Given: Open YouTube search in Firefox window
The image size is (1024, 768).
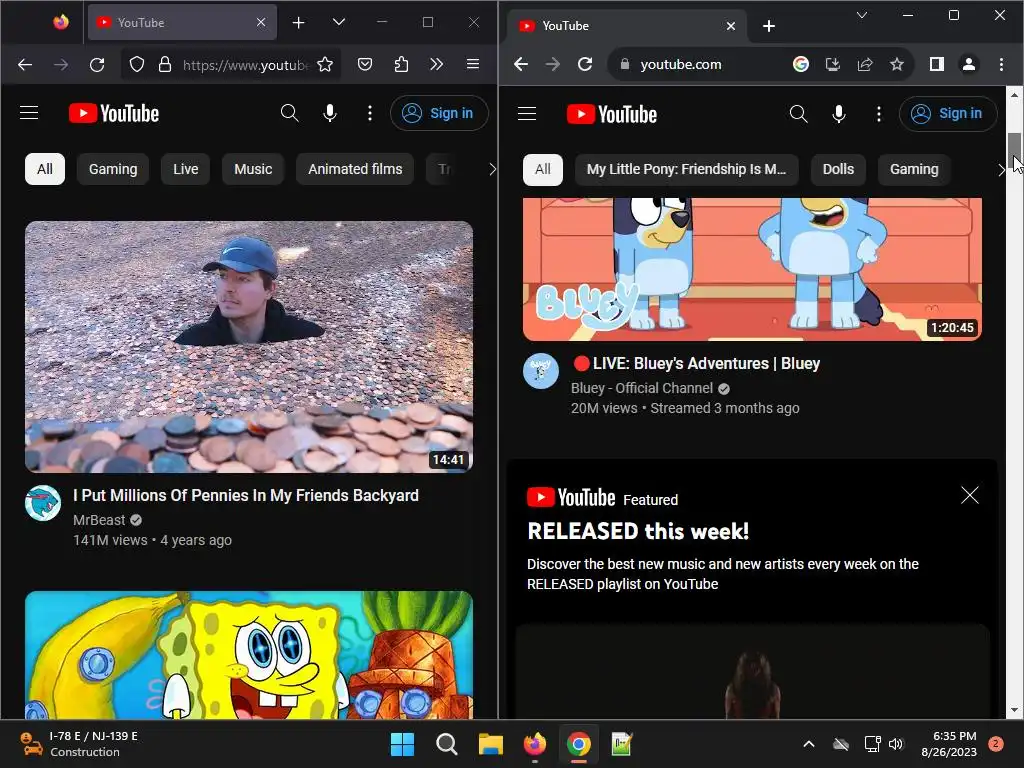Looking at the screenshot, I should 290,113.
